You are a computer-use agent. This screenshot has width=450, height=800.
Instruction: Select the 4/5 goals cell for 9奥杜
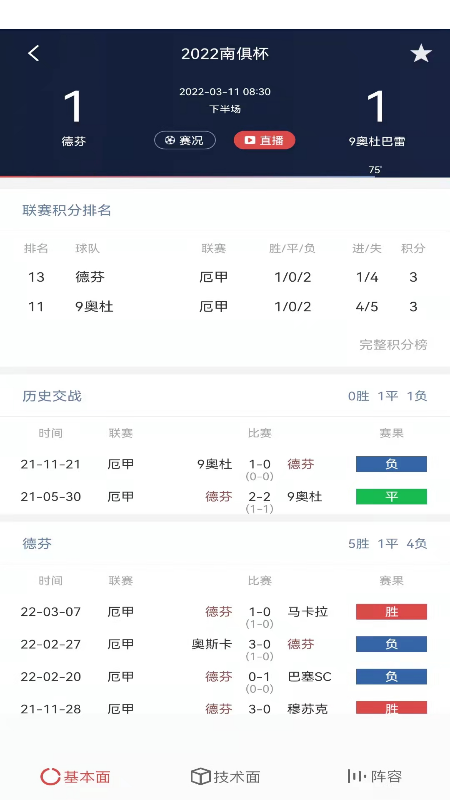point(367,306)
